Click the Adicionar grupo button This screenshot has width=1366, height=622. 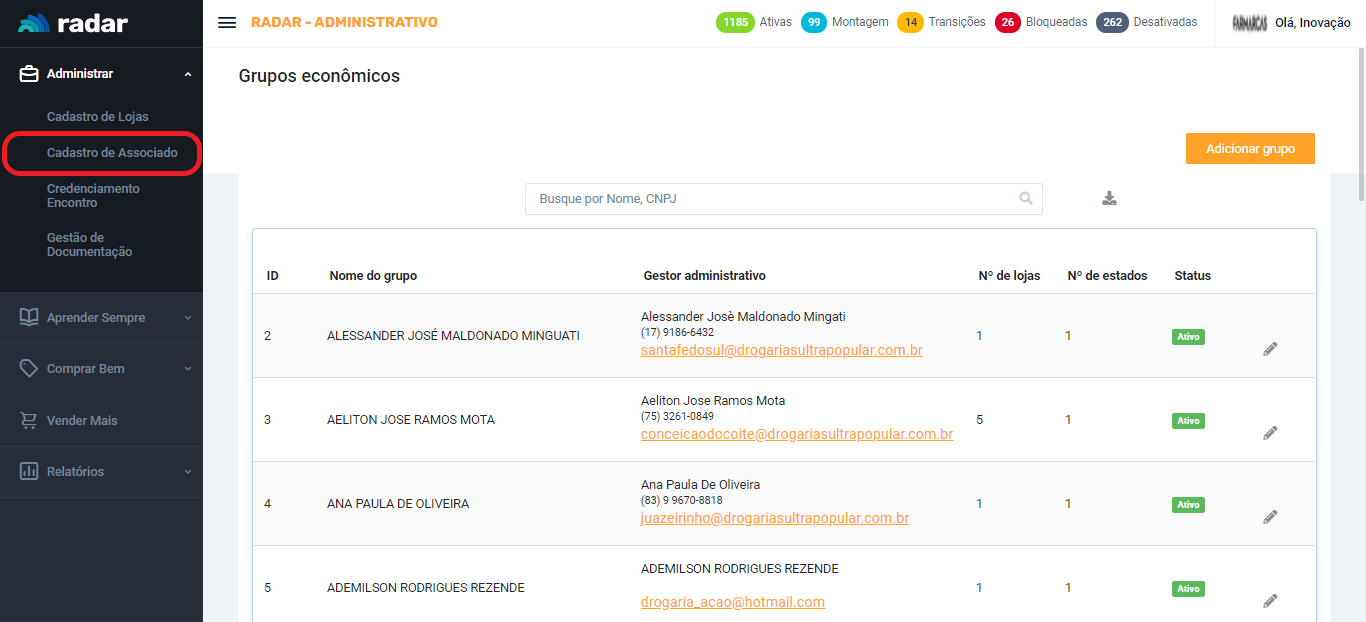pos(1250,149)
